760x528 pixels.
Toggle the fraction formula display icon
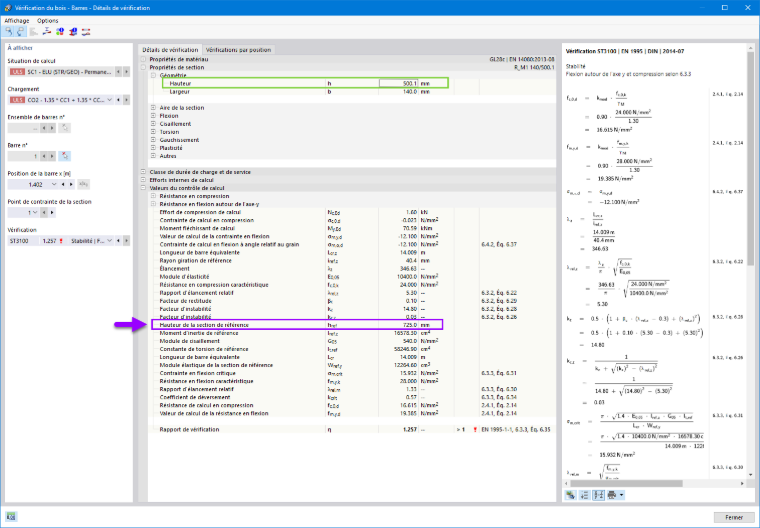599,495
